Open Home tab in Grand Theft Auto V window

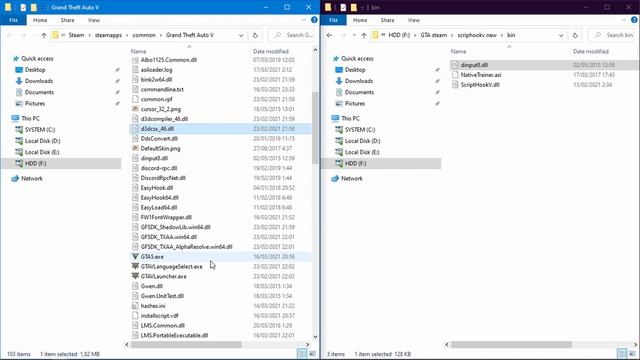point(40,20)
